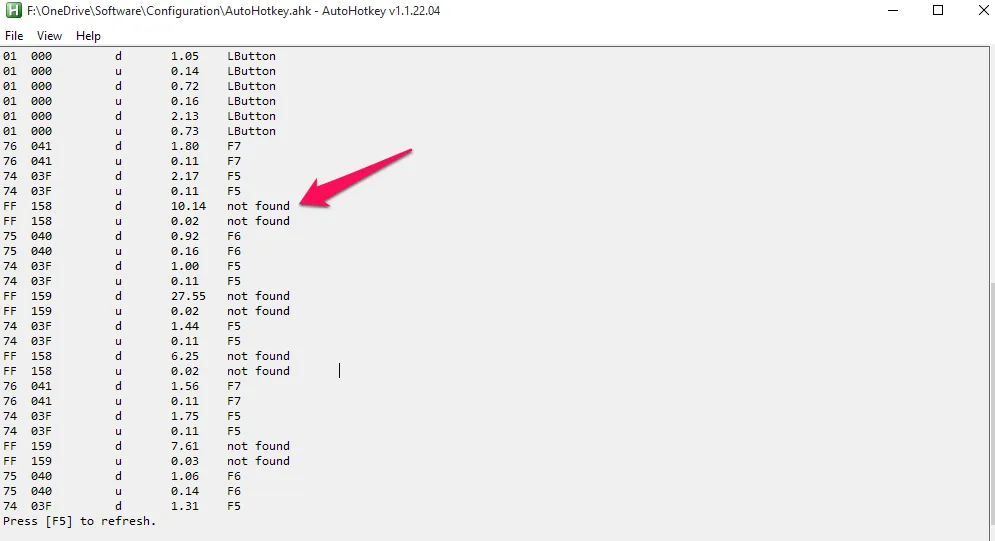Click 'not found' in the 27.55 row

click(258, 296)
